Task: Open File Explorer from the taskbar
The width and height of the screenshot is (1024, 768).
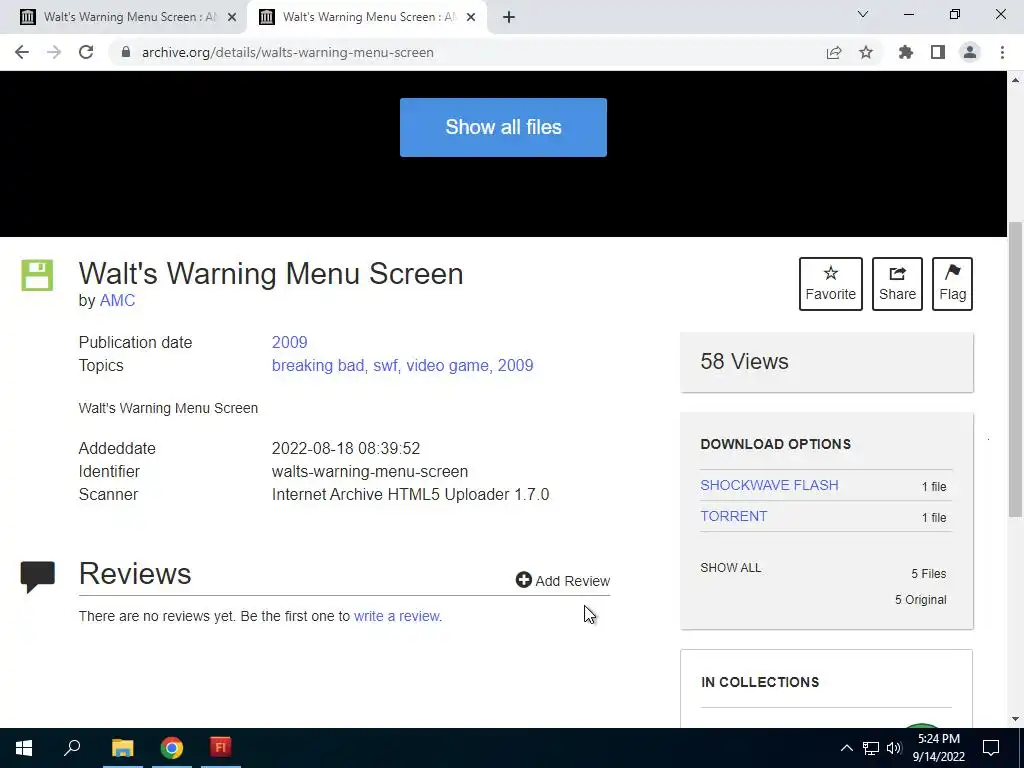Action: click(122, 748)
